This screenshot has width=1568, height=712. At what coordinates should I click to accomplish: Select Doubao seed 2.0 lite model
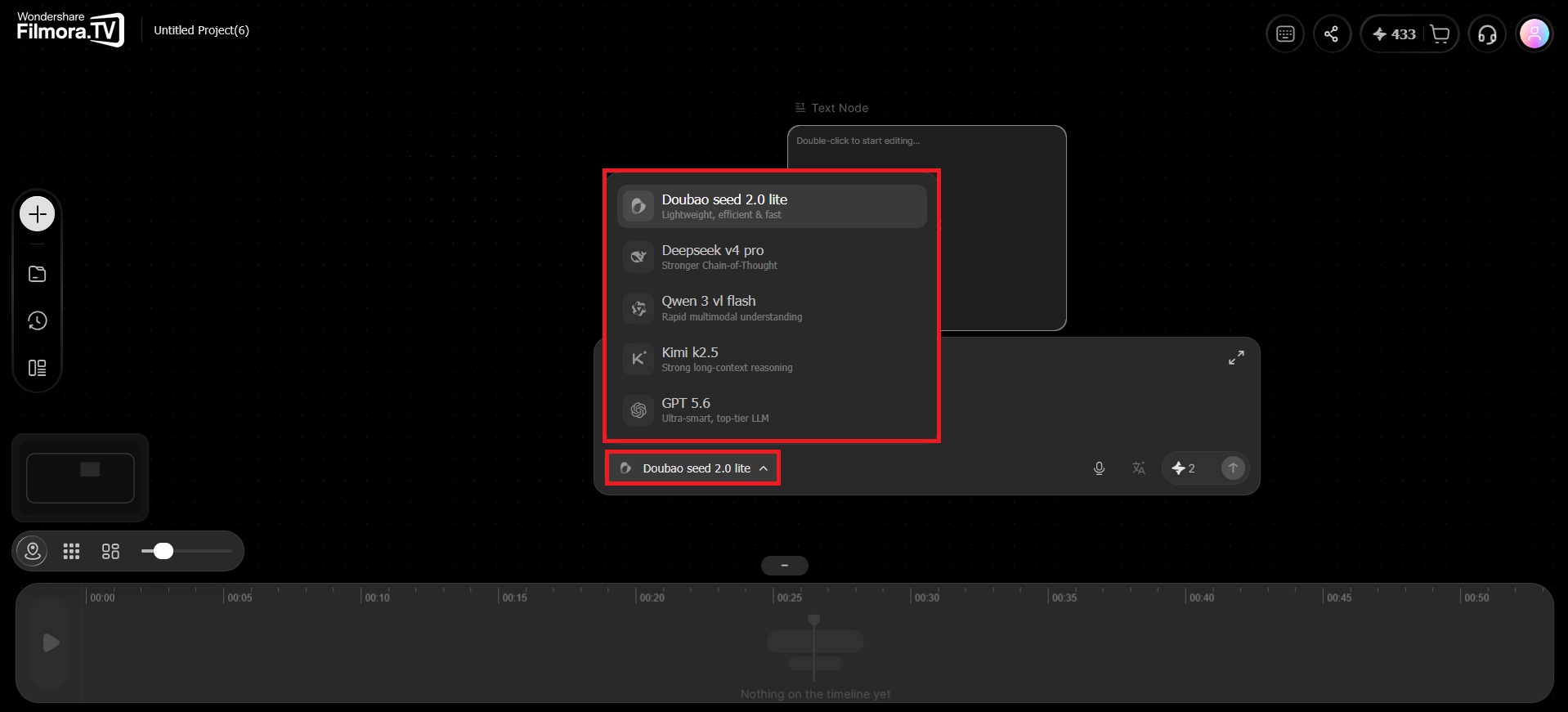772,206
